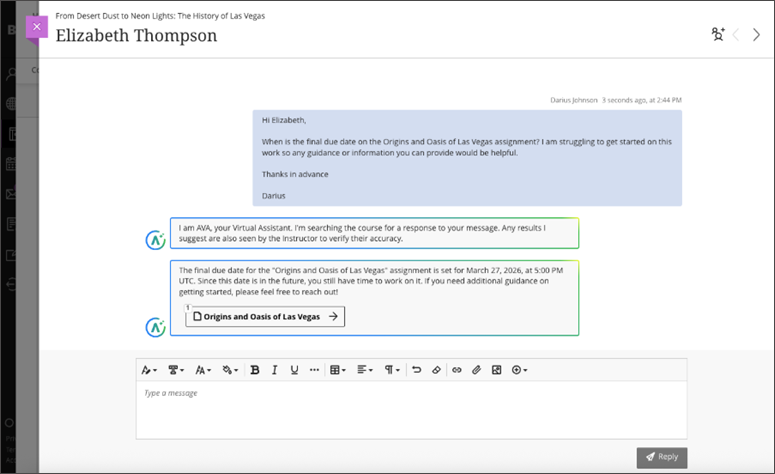This screenshot has height=474, width=775.
Task: Click in the Type a message field
Action: tap(411, 410)
